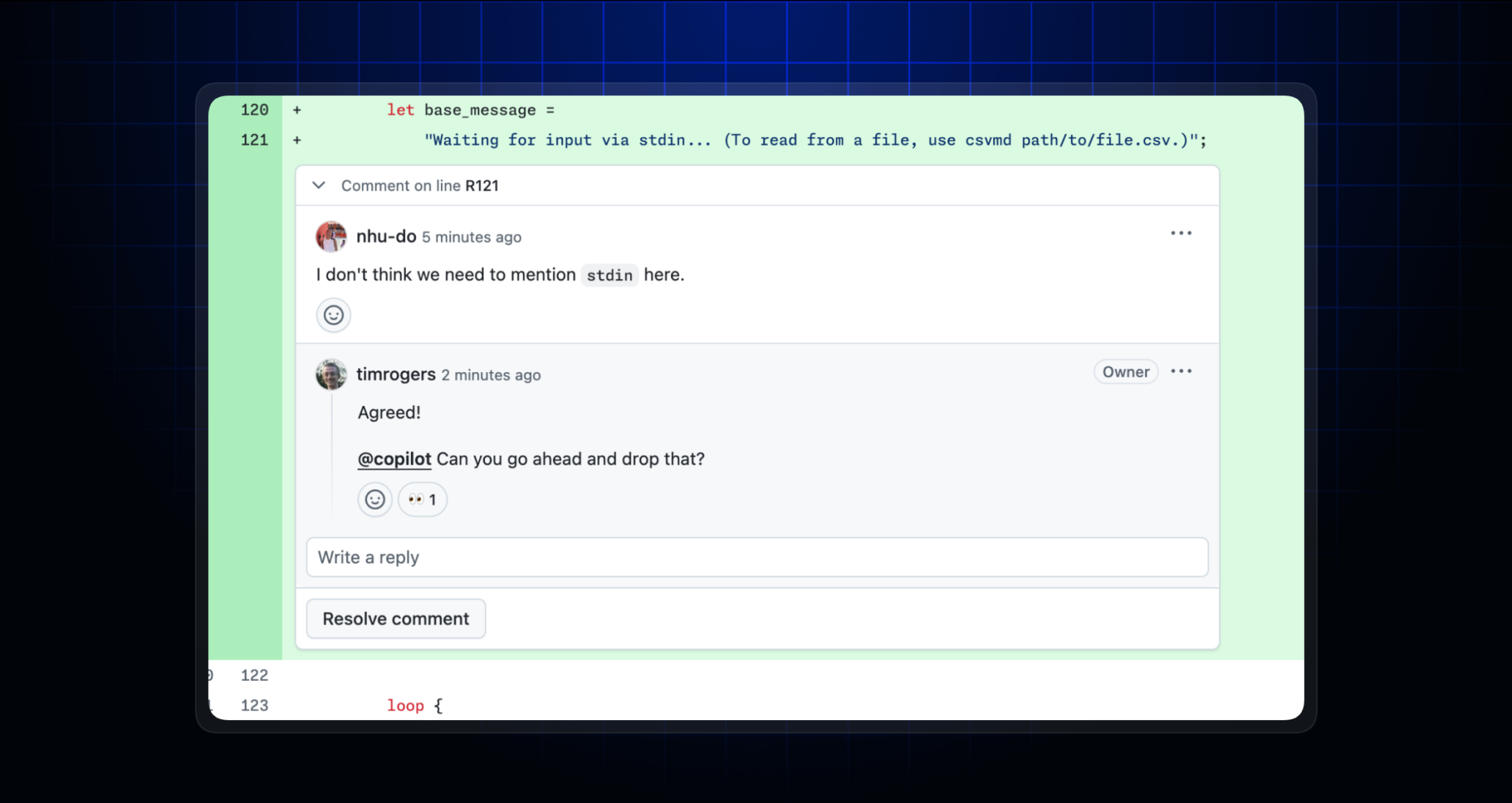Select line number 123 in the diff
Screen dimensions: 1512x803
pyautogui.click(x=254, y=706)
